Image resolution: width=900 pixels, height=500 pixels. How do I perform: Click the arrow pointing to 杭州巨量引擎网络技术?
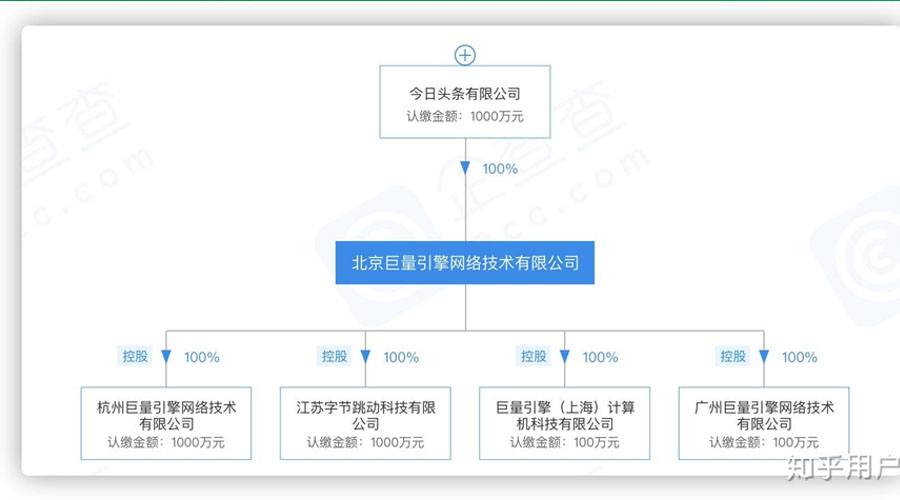coord(166,357)
